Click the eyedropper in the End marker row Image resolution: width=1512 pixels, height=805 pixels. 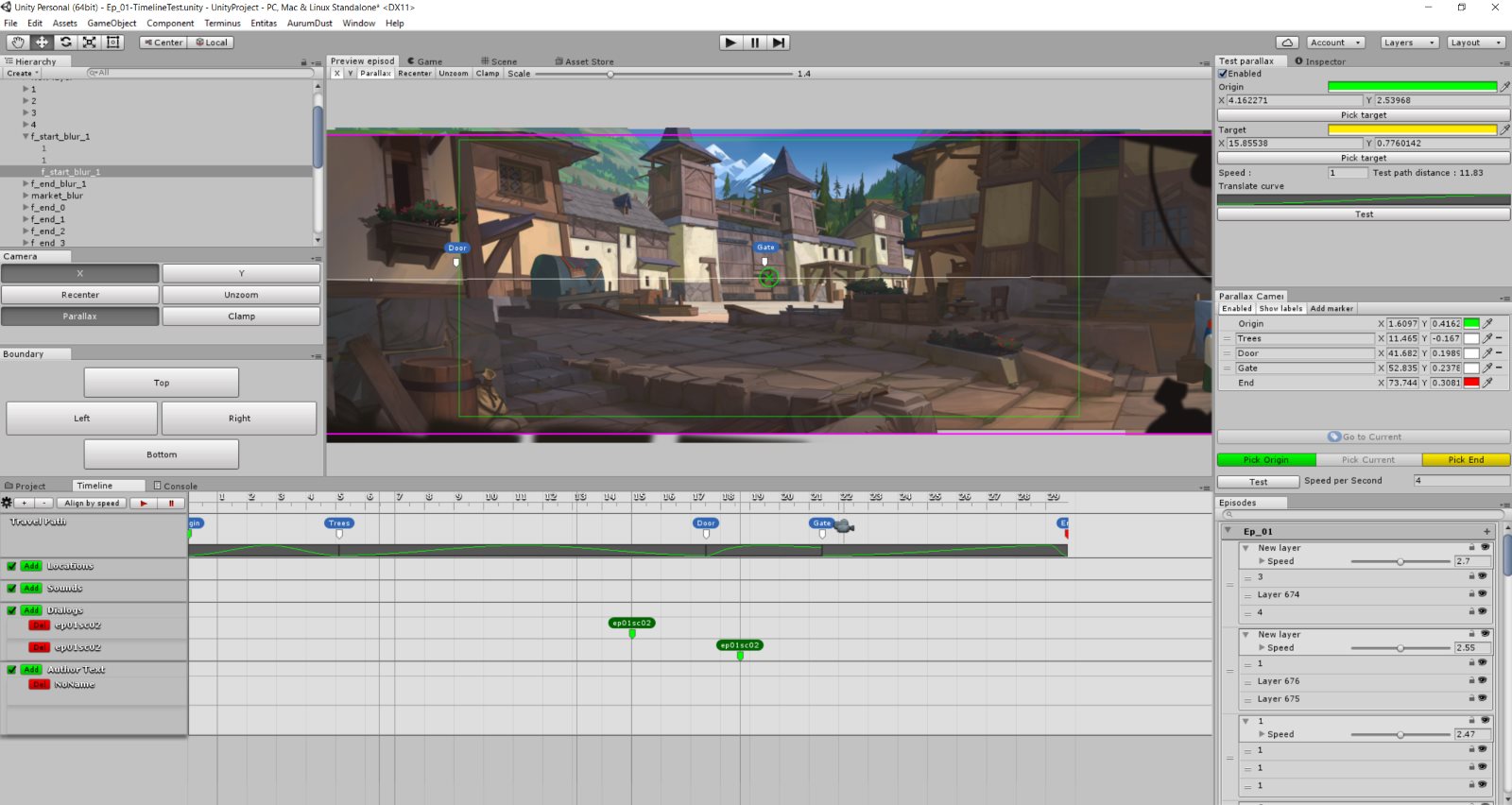click(1487, 383)
